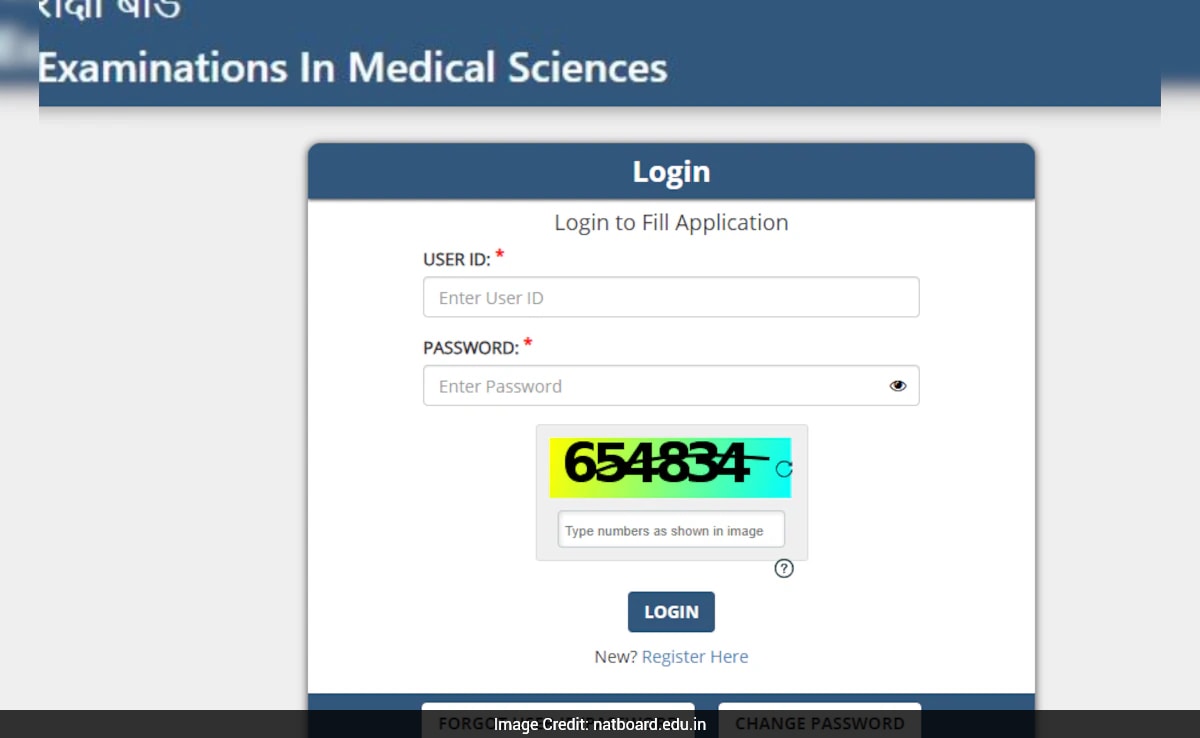Screen dimensions: 1200x738
Task: Select the circled question mark below the captcha
Action: click(784, 569)
